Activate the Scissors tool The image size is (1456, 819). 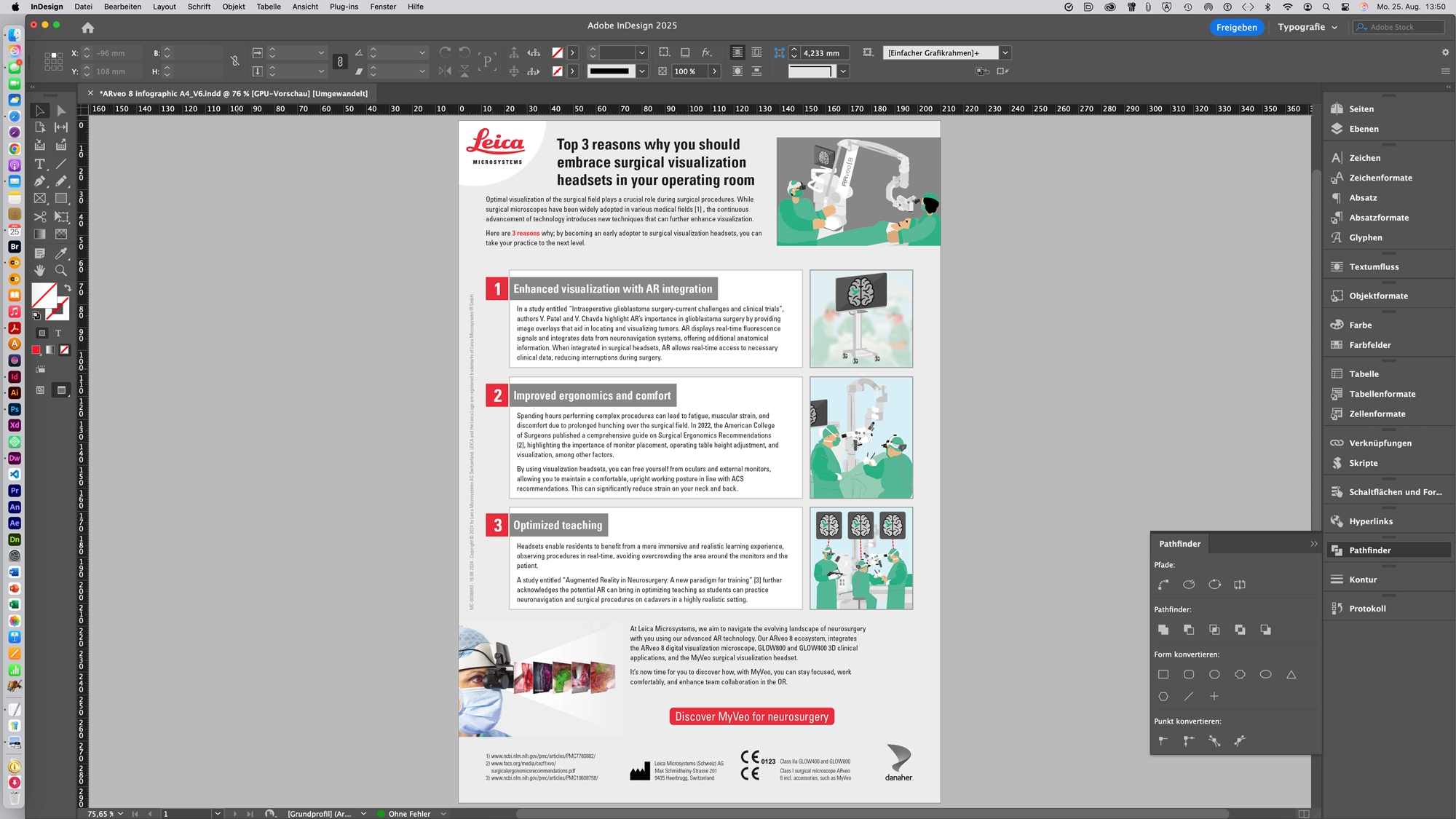39,216
